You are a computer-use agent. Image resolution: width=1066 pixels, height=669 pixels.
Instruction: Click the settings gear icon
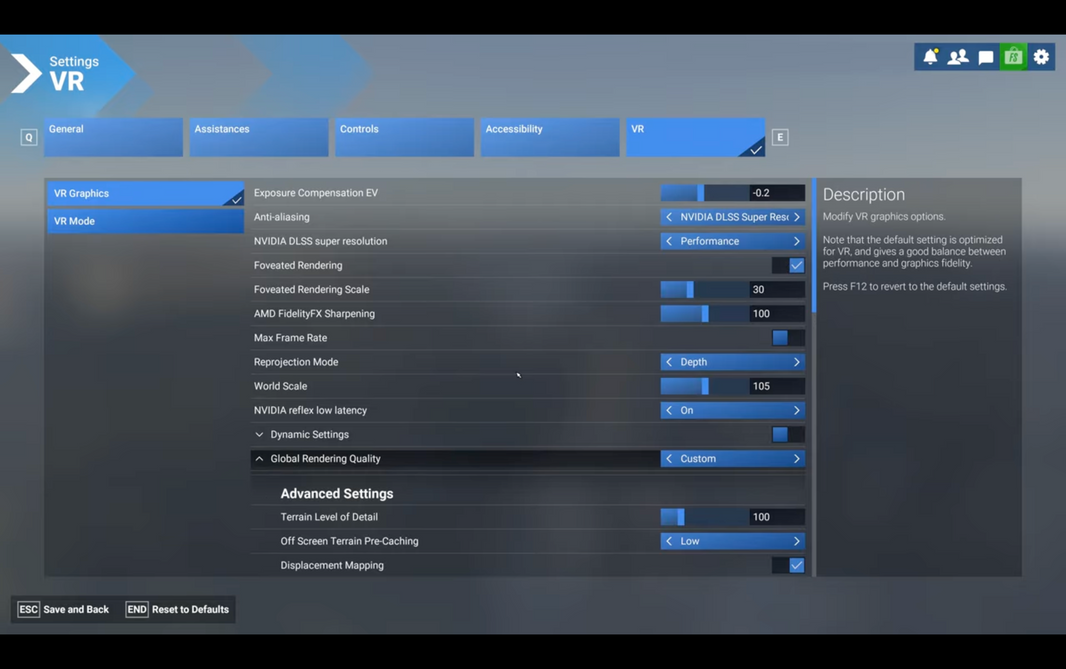coord(1041,56)
